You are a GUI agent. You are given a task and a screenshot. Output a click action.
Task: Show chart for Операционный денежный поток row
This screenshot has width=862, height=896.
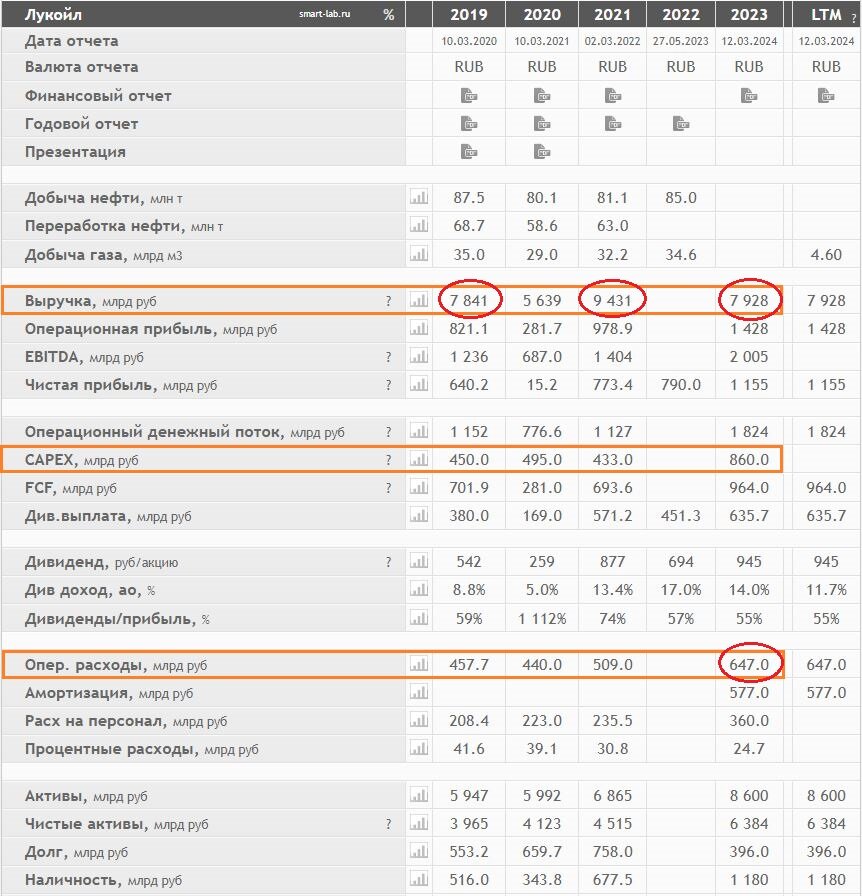[x=419, y=431]
